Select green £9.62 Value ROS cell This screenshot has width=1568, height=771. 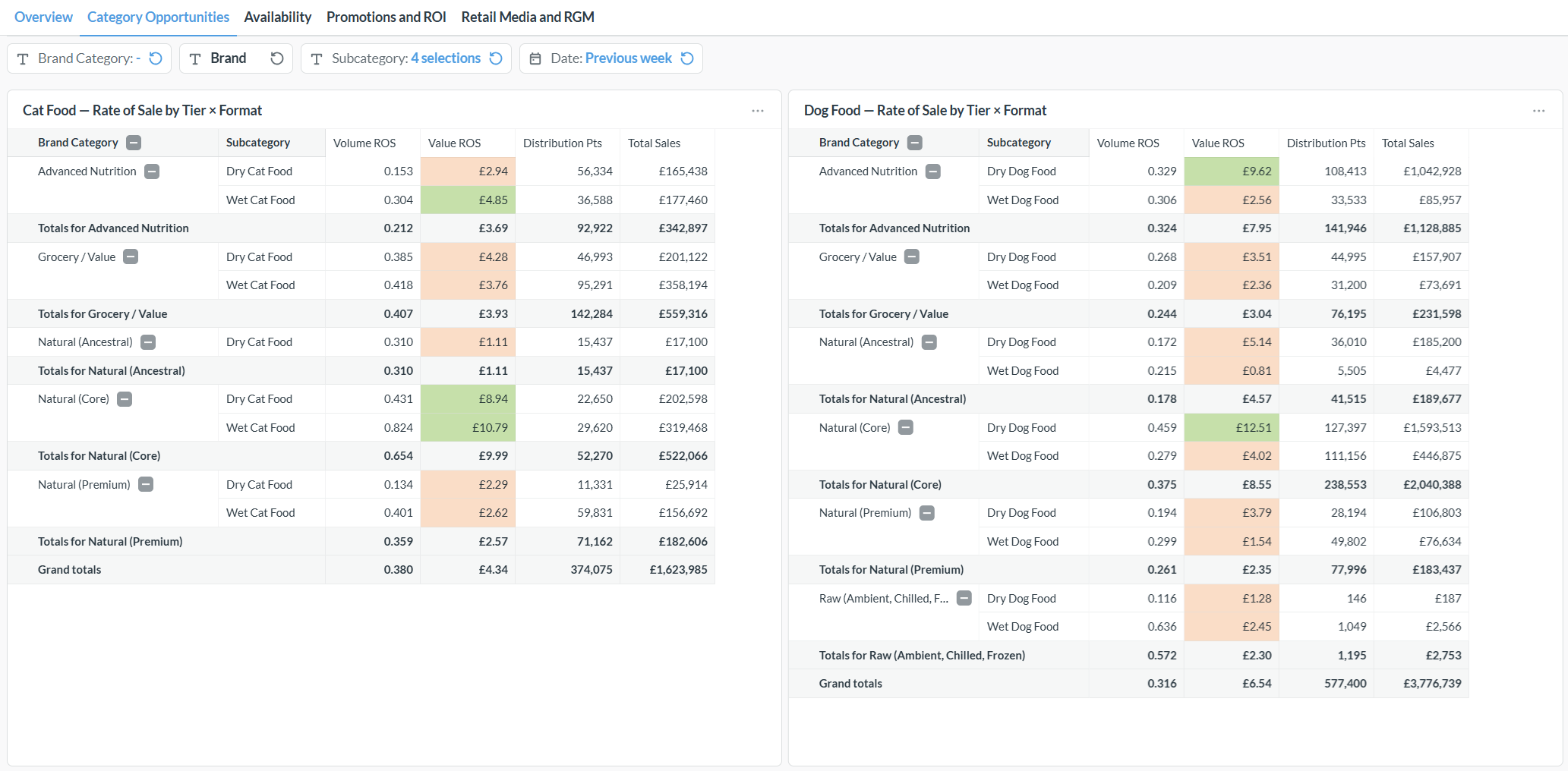tap(1232, 172)
